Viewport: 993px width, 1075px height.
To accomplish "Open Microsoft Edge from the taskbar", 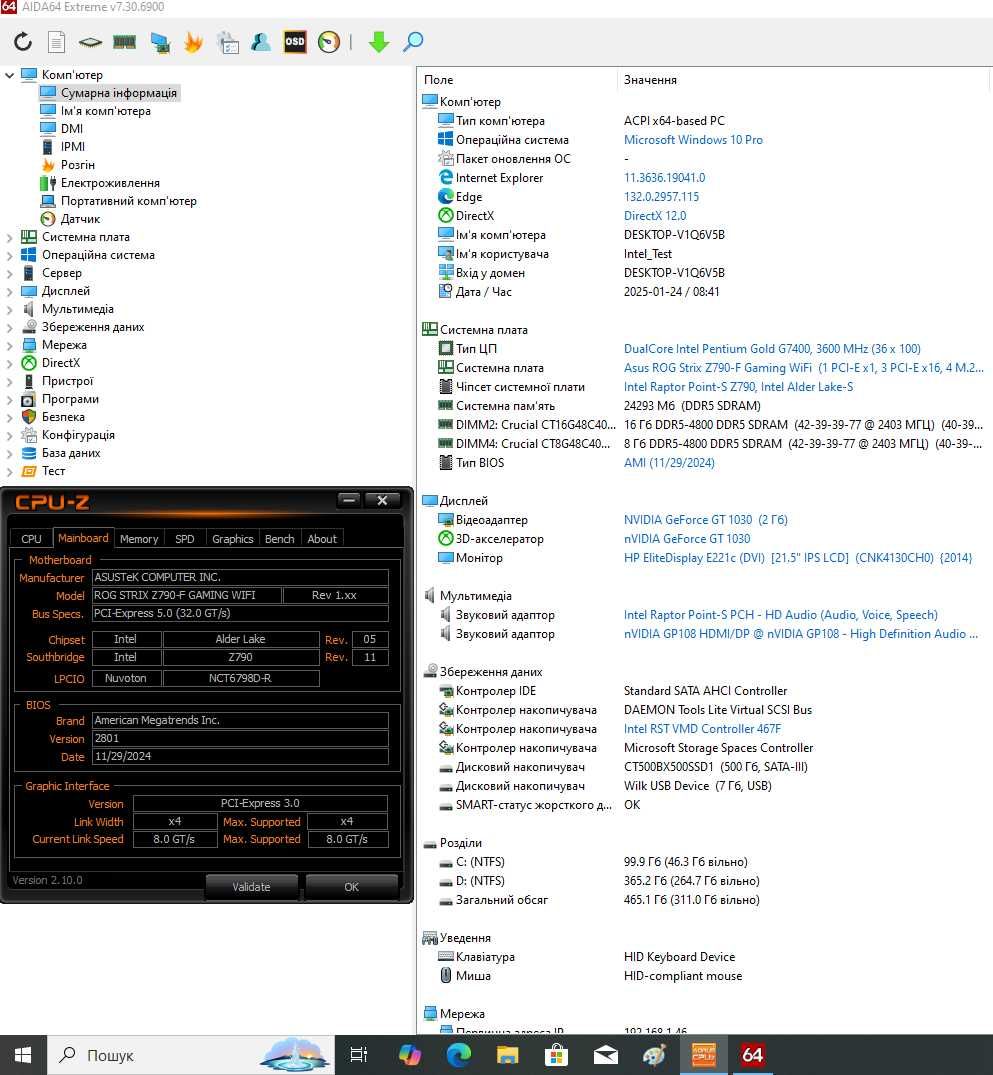I will point(459,1054).
